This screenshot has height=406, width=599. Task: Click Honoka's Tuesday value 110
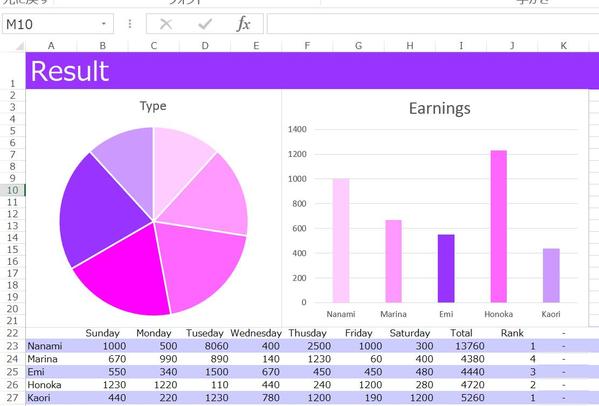point(205,385)
